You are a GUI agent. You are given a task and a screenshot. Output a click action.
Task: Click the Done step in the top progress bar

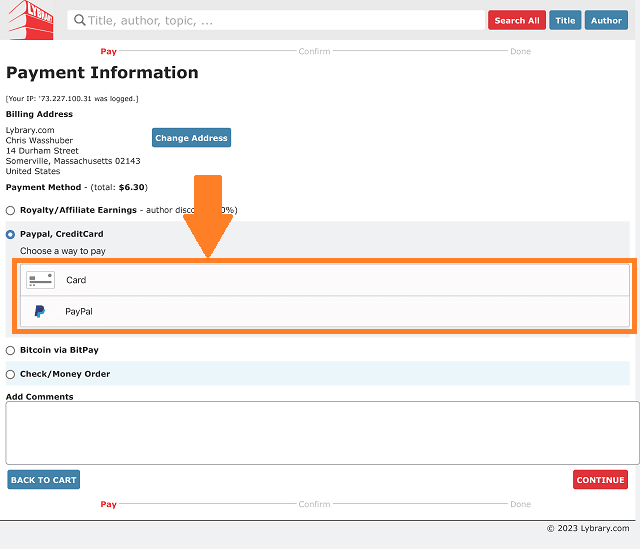click(520, 51)
